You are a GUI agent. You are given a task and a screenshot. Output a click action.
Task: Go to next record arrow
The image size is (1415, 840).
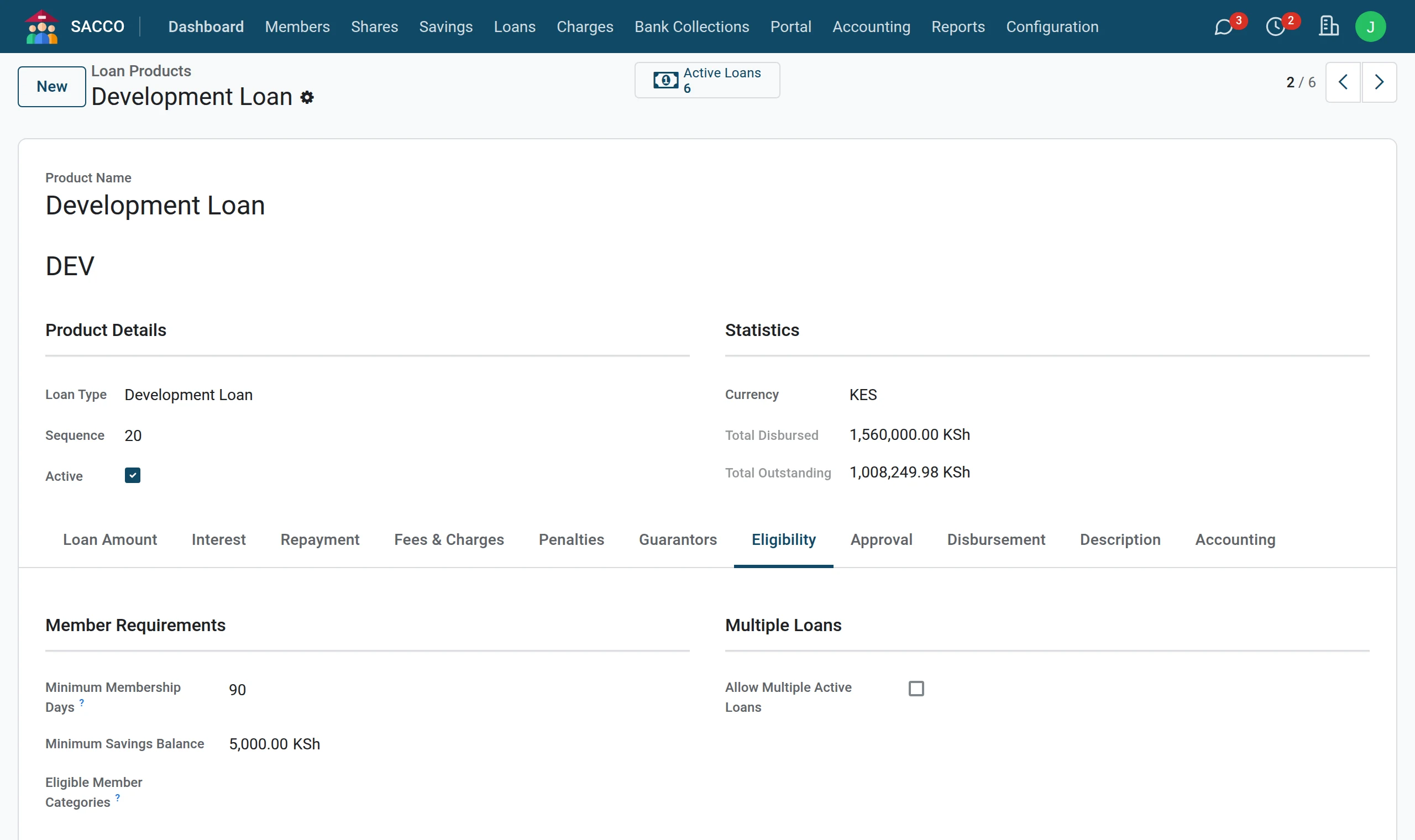pos(1379,82)
